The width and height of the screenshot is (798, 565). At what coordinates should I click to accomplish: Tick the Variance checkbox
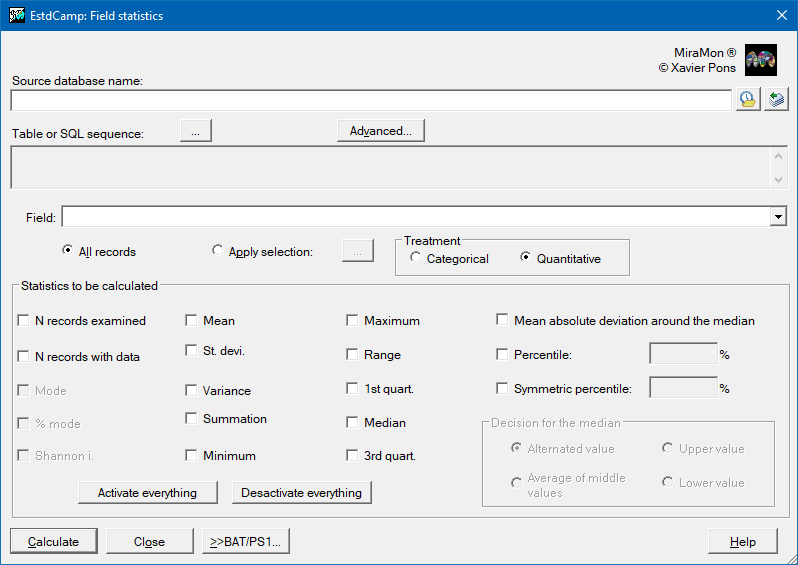point(192,390)
